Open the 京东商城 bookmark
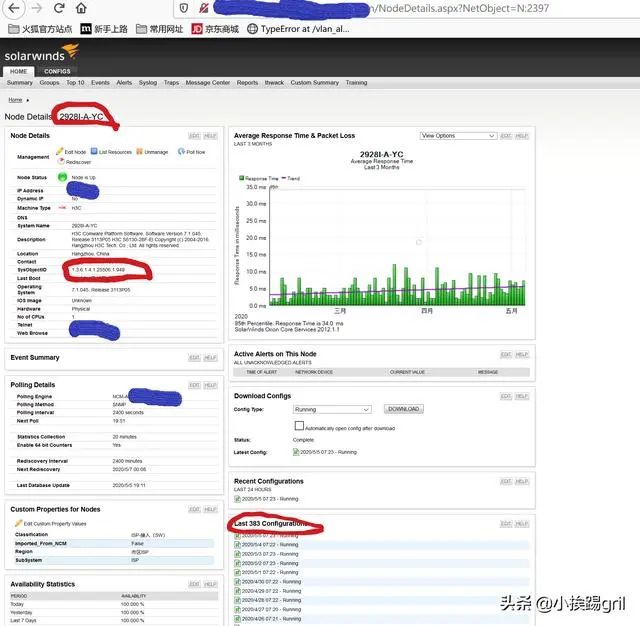640x626 pixels. tap(215, 29)
